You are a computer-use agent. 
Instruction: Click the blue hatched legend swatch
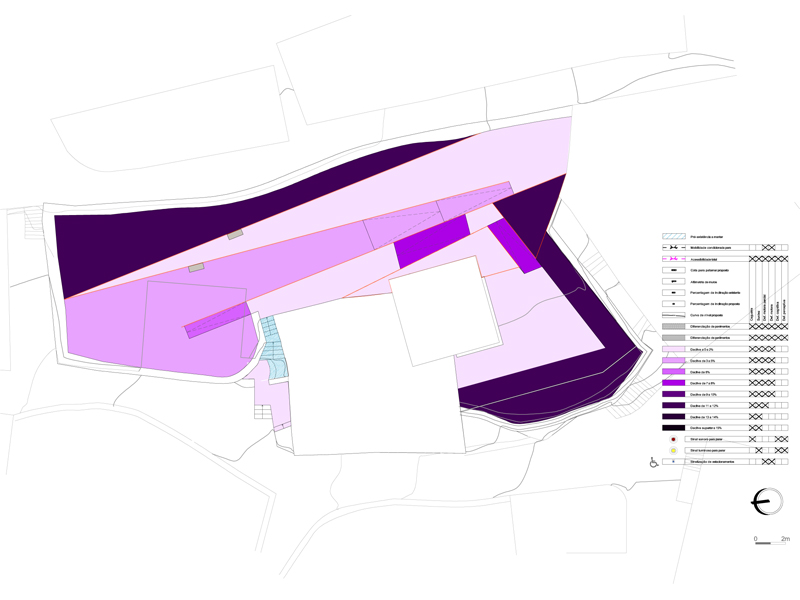674,236
